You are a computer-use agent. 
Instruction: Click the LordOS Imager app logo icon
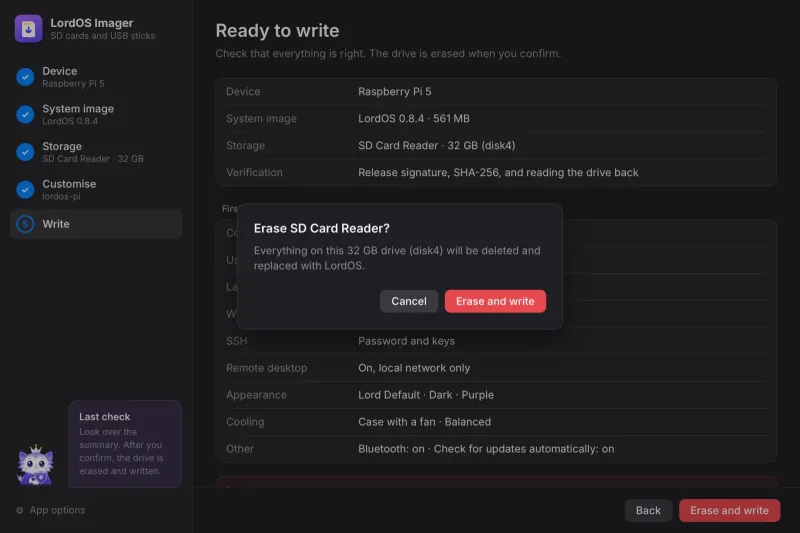pyautogui.click(x=28, y=29)
